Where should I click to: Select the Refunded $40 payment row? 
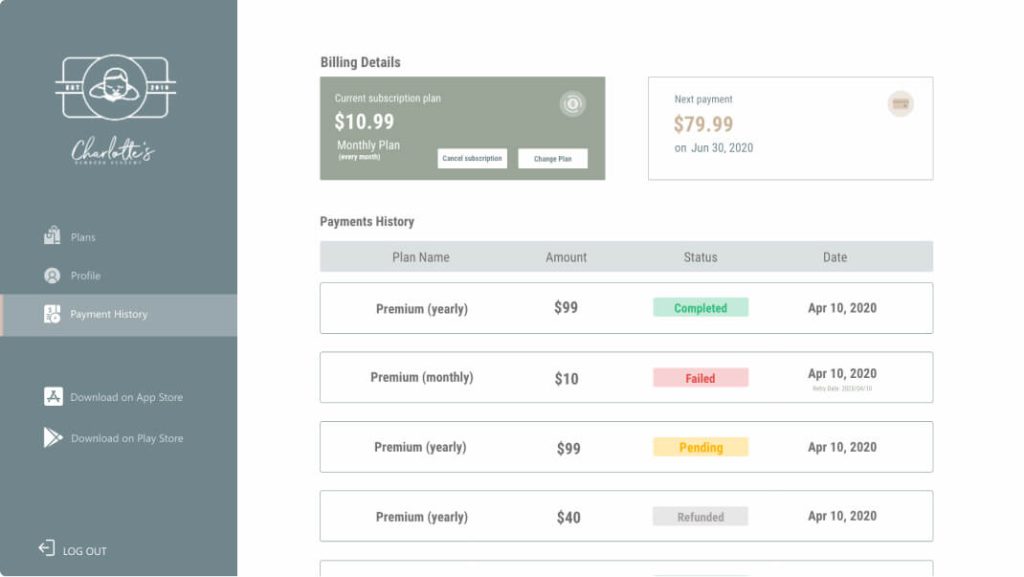[626, 516]
